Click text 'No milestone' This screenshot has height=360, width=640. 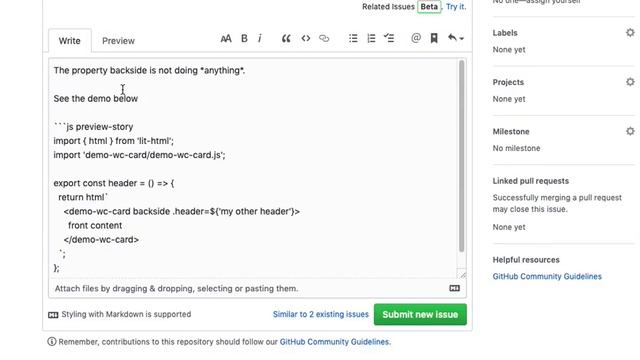point(516,148)
